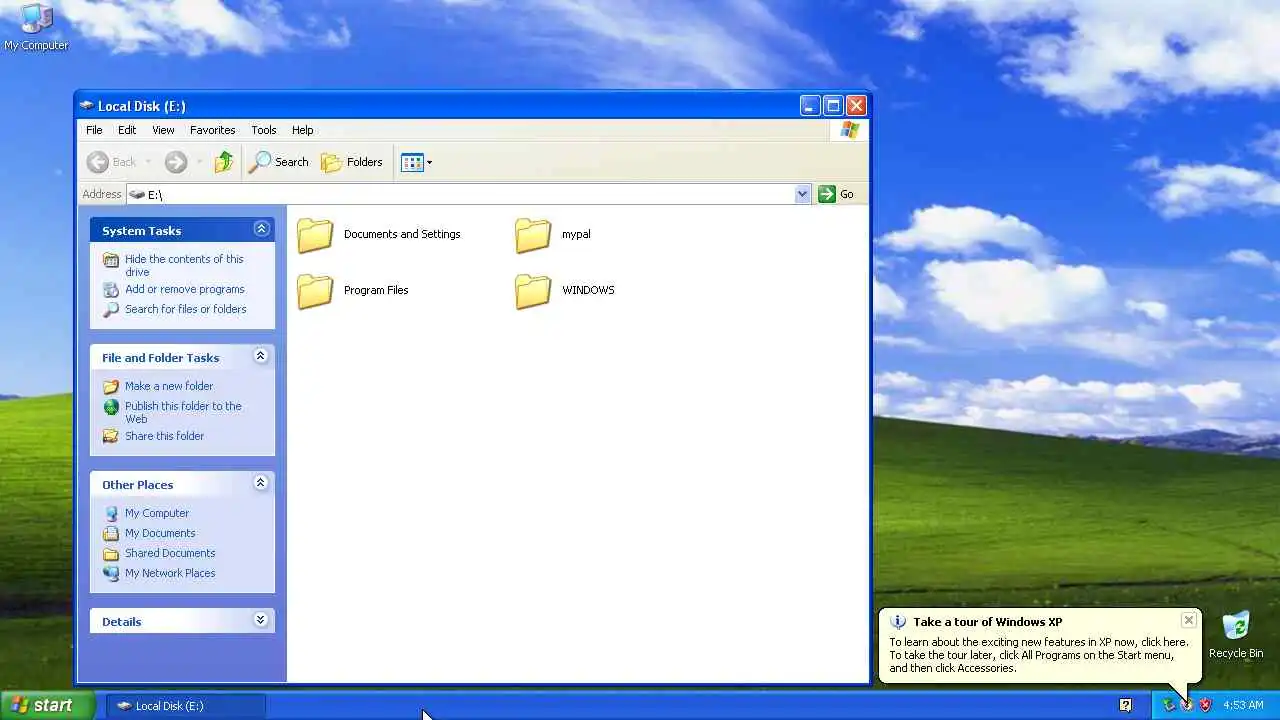This screenshot has width=1280, height=720.
Task: Click the Safely Remove Hardware tray icon
Action: coord(1168,705)
